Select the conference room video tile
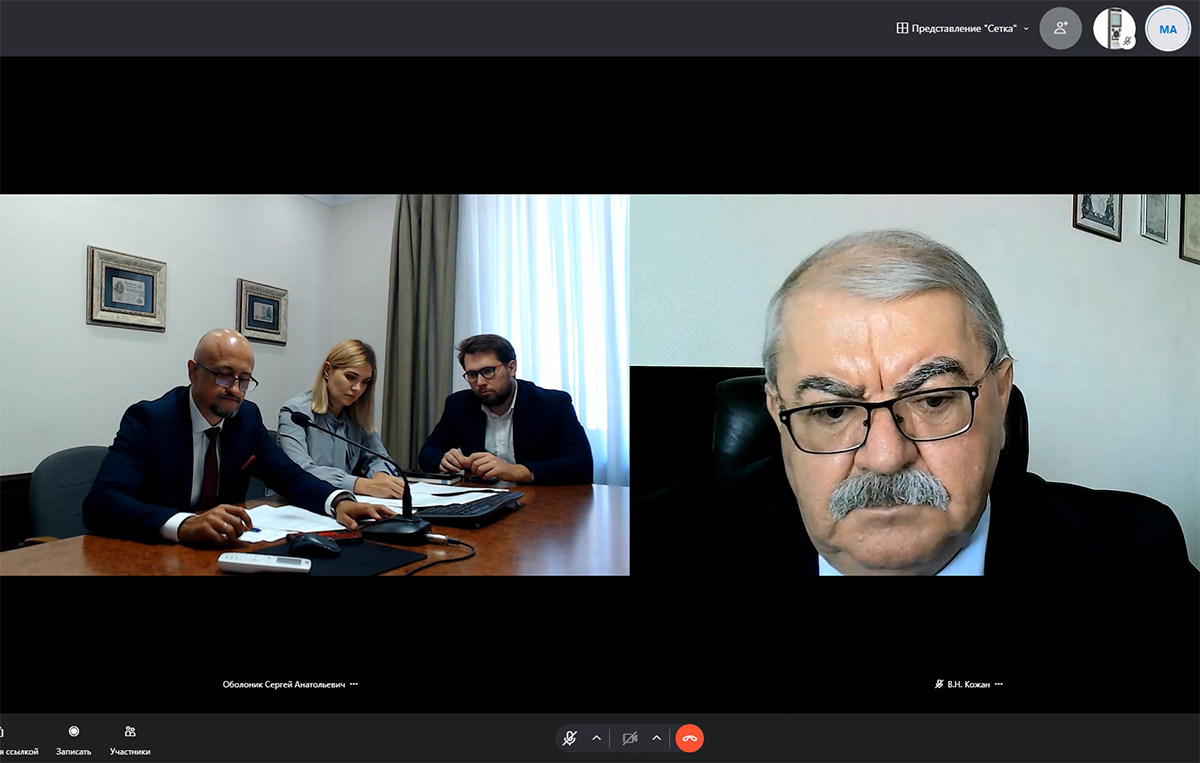 coord(314,385)
